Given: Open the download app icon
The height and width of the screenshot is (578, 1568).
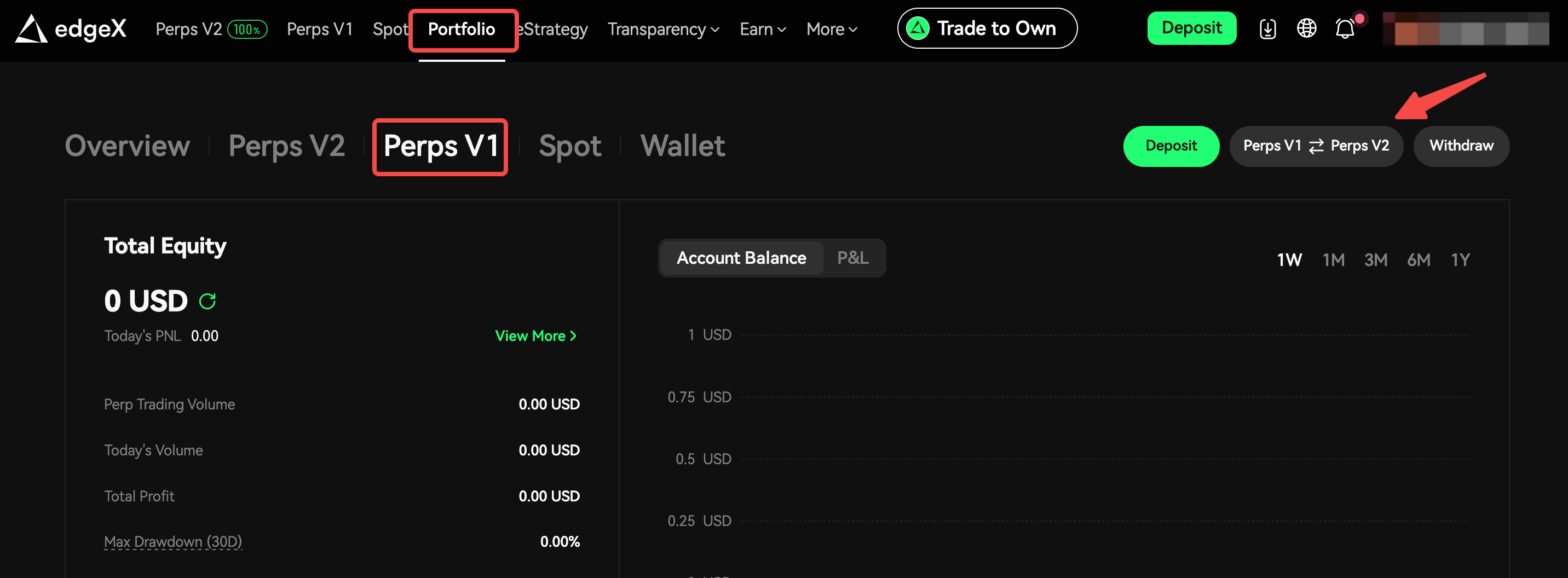Looking at the screenshot, I should pos(1267,28).
